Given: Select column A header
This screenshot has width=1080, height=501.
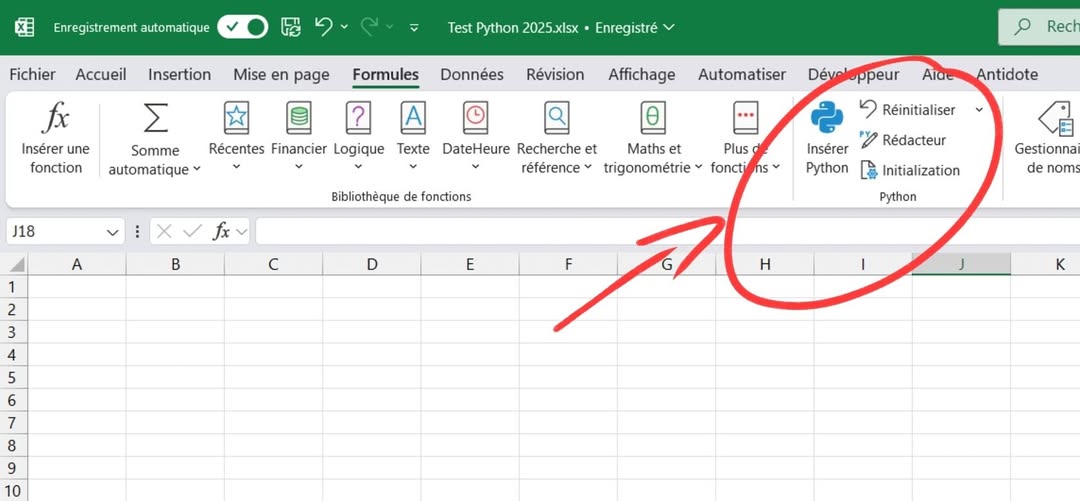Looking at the screenshot, I should pos(77,264).
